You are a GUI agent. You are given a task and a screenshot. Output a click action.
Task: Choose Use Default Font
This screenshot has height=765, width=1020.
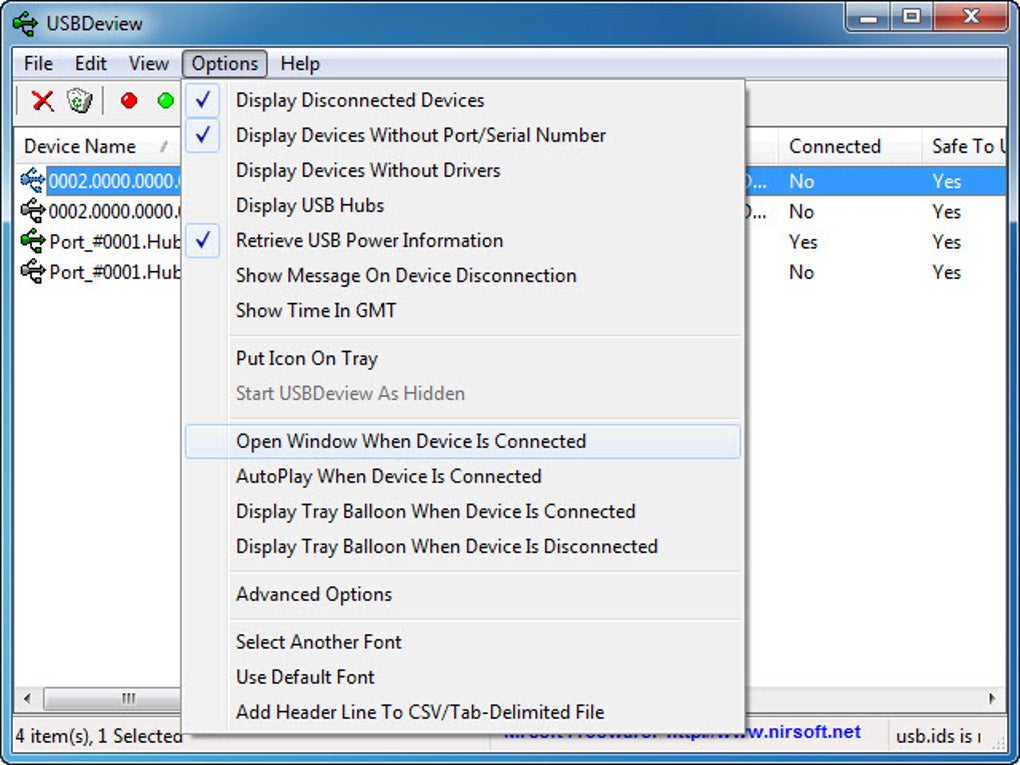pos(463,678)
